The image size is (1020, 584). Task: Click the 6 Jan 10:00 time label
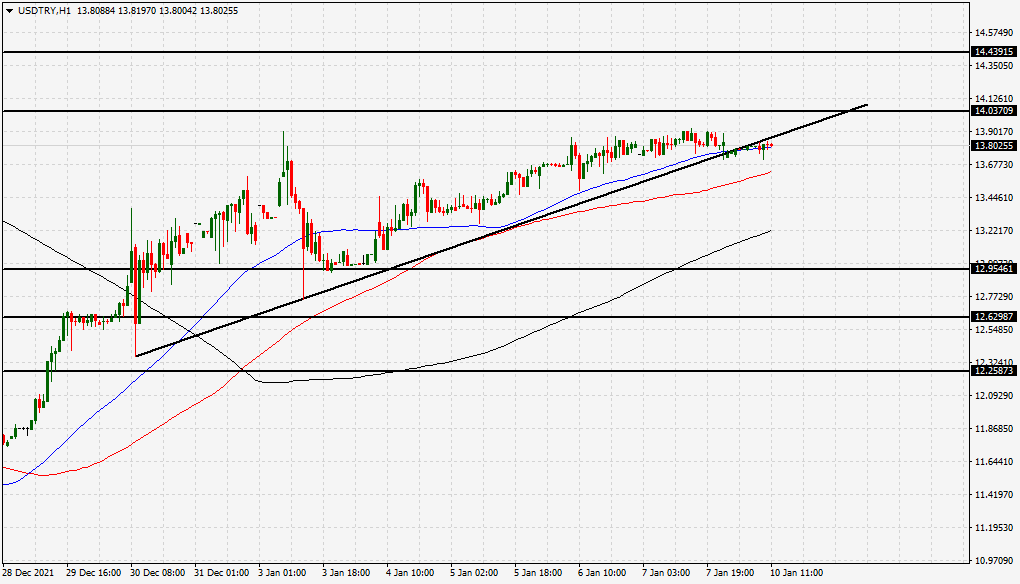pos(603,573)
